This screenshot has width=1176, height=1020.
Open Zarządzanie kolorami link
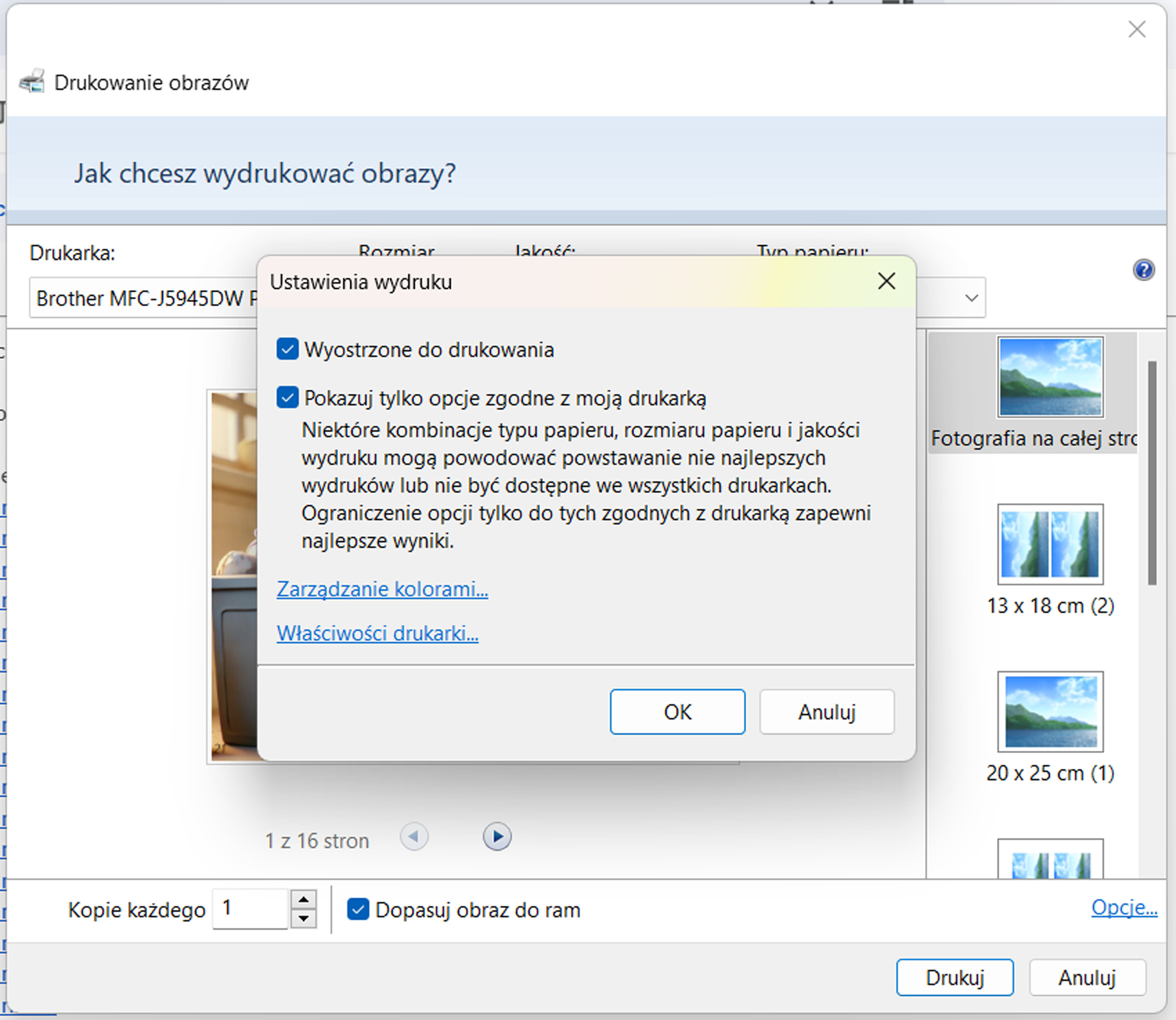(x=382, y=589)
